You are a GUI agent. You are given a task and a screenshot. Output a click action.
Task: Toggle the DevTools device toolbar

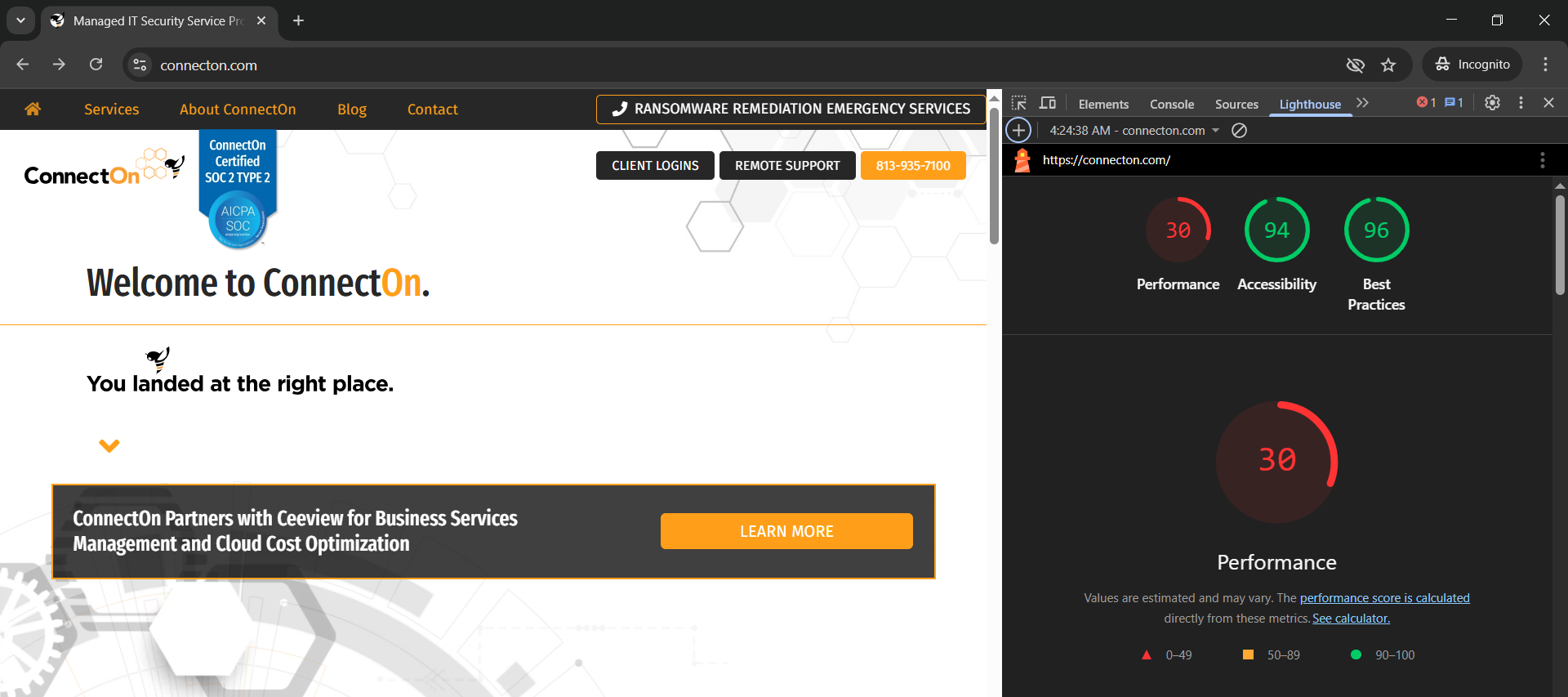tap(1048, 103)
